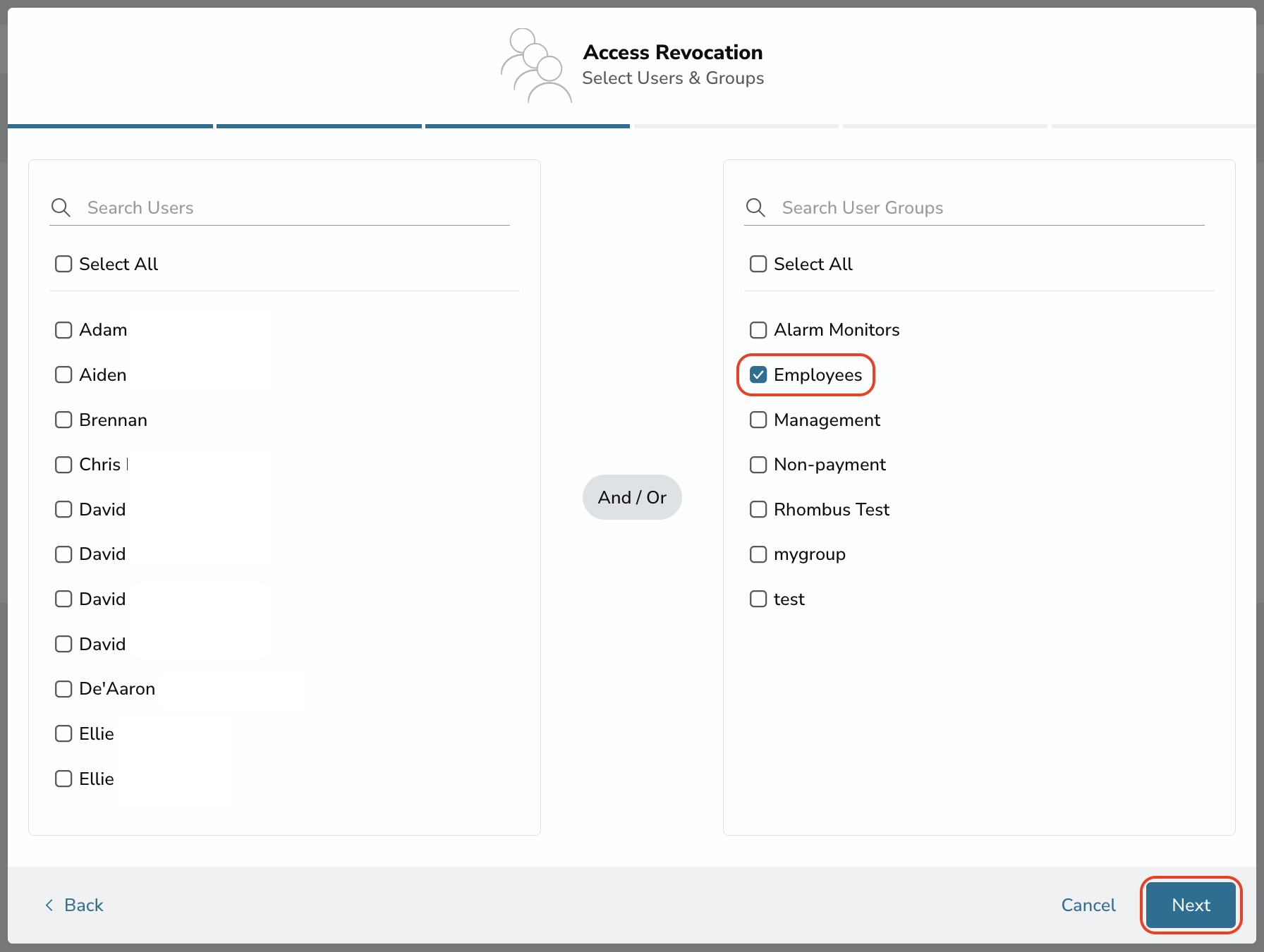Enable the Alarm Monitors group checkbox

[758, 330]
